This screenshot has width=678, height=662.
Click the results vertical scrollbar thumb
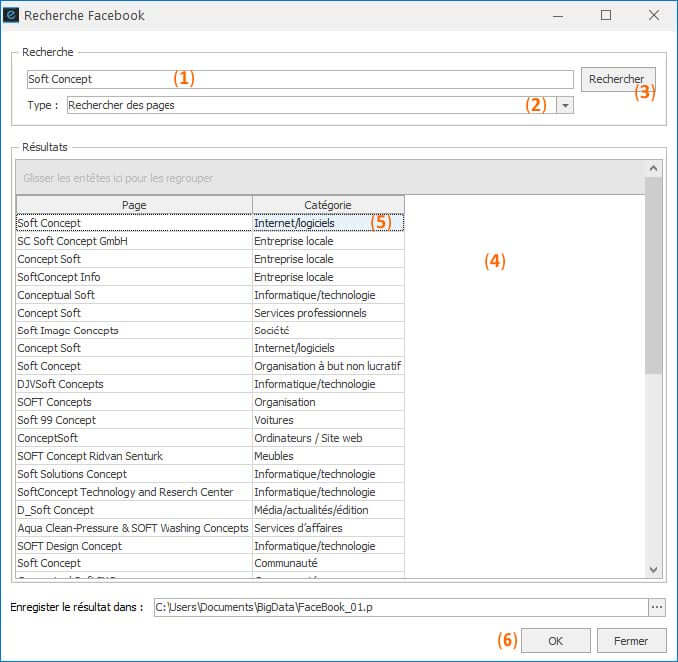pyautogui.click(x=653, y=275)
